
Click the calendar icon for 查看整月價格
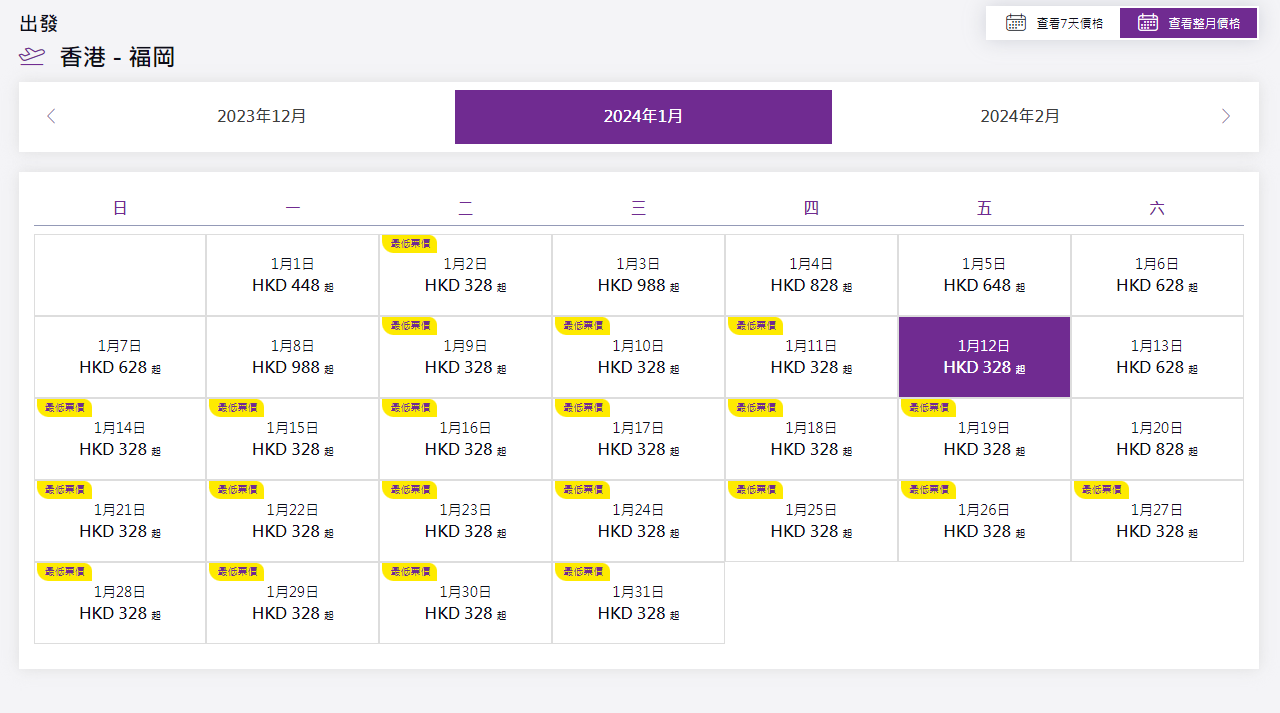click(1148, 23)
